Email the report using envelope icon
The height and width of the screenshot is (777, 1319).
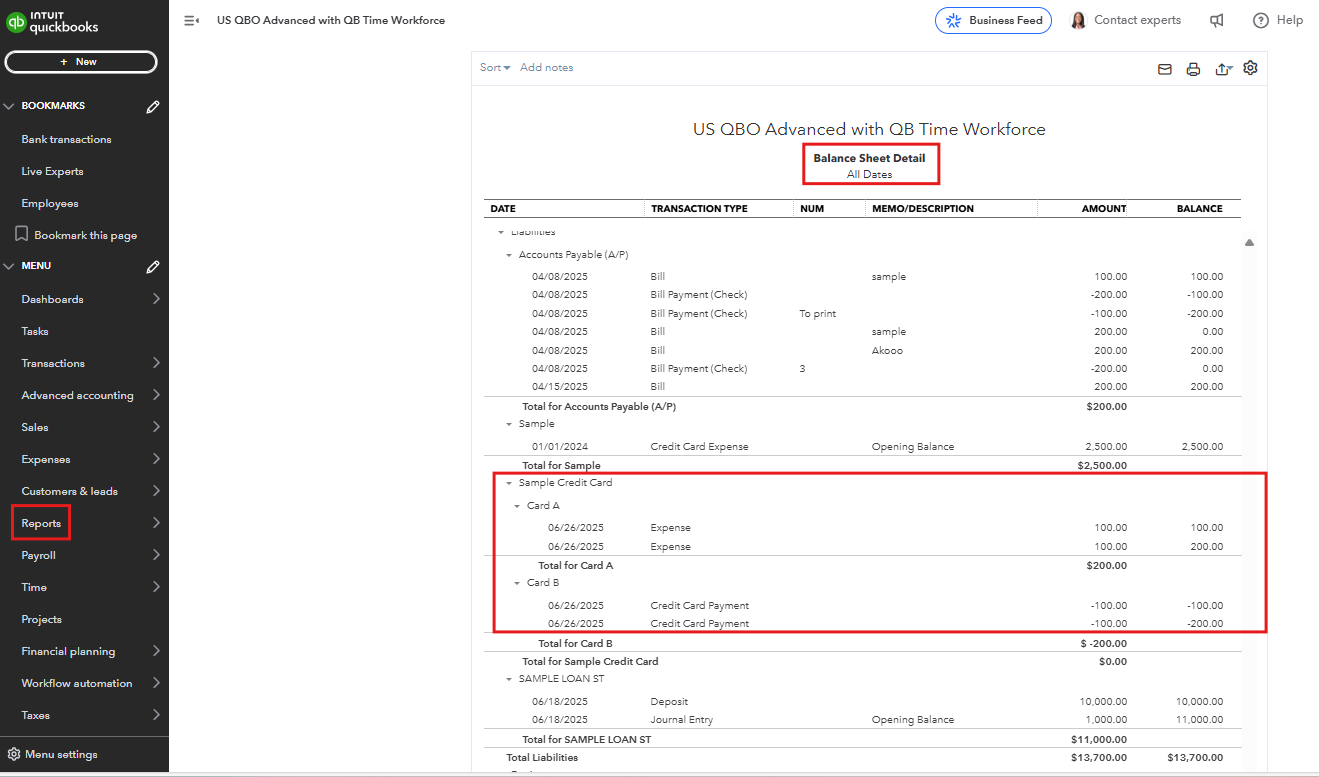[x=1165, y=69]
